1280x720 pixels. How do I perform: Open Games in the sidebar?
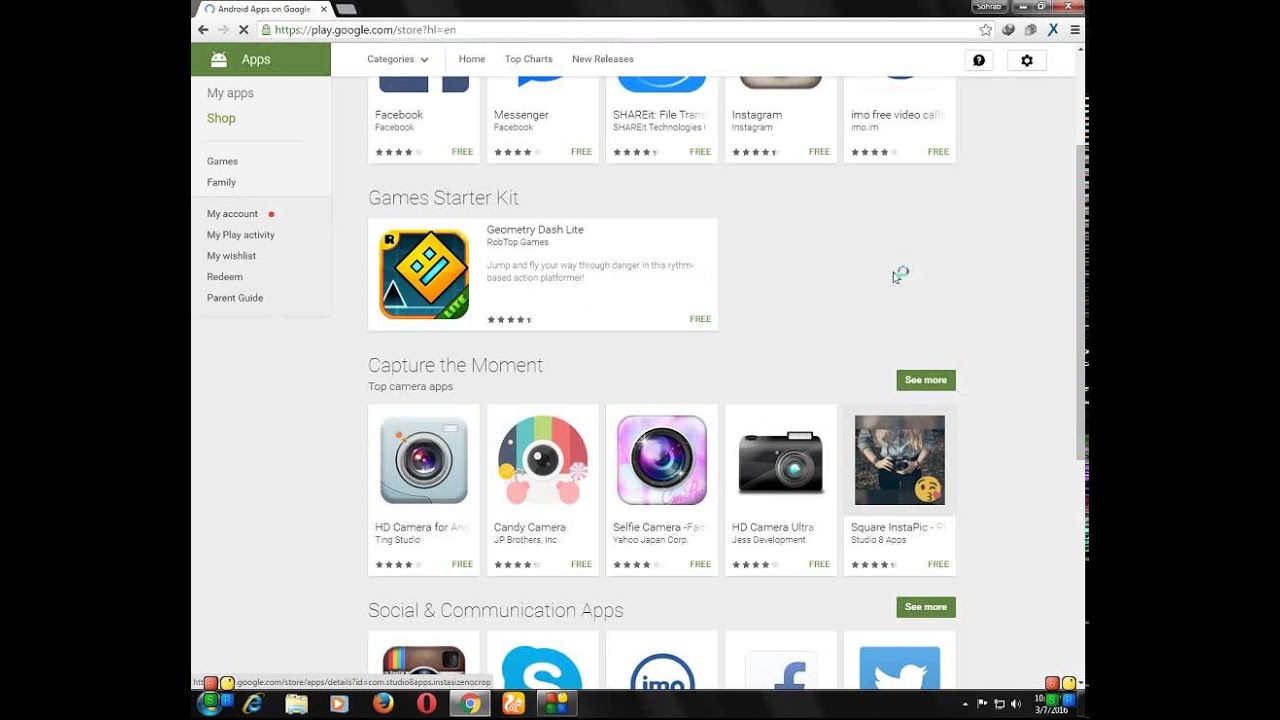click(222, 161)
